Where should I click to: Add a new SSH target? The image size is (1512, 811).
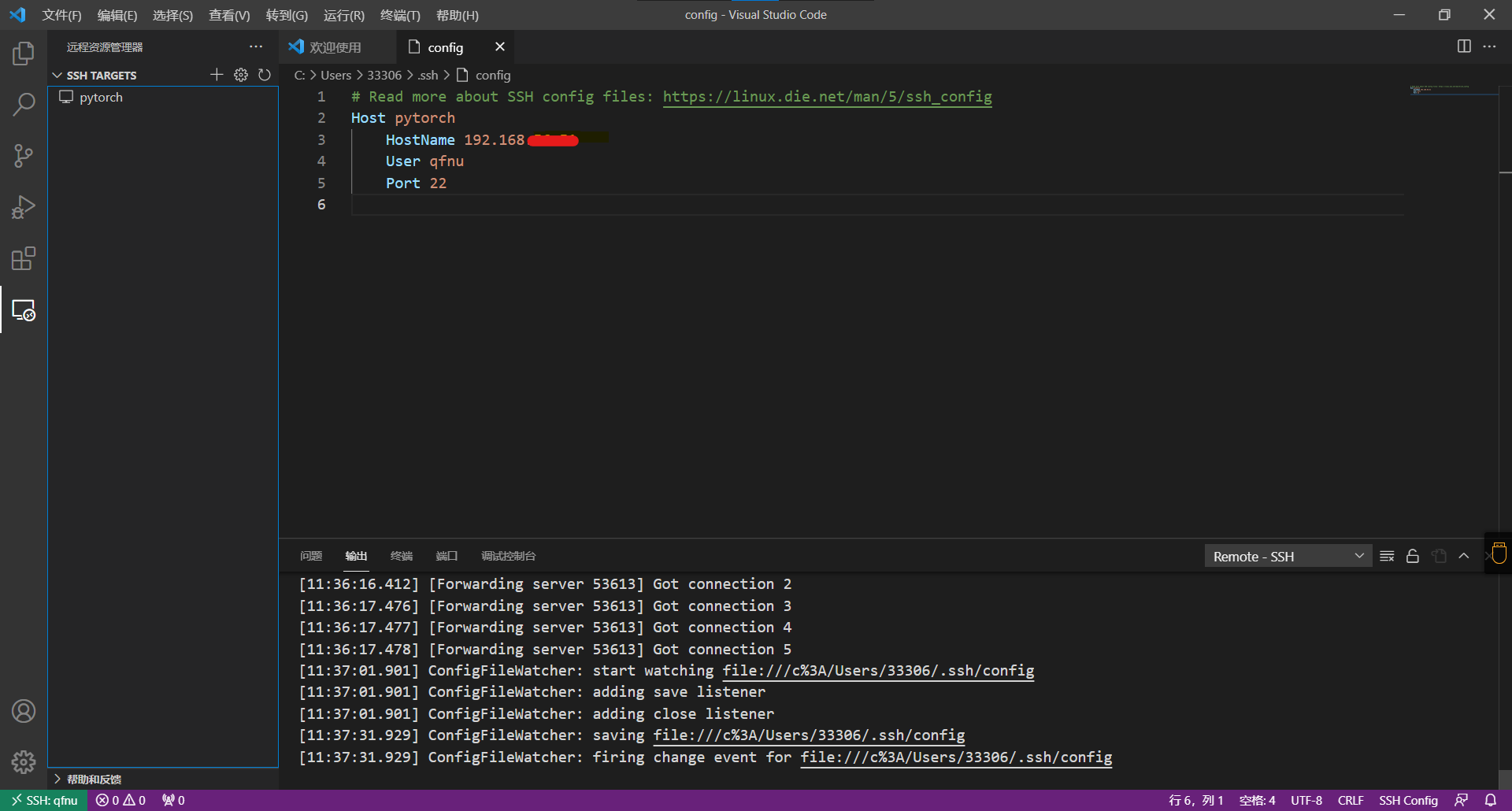tap(217, 75)
